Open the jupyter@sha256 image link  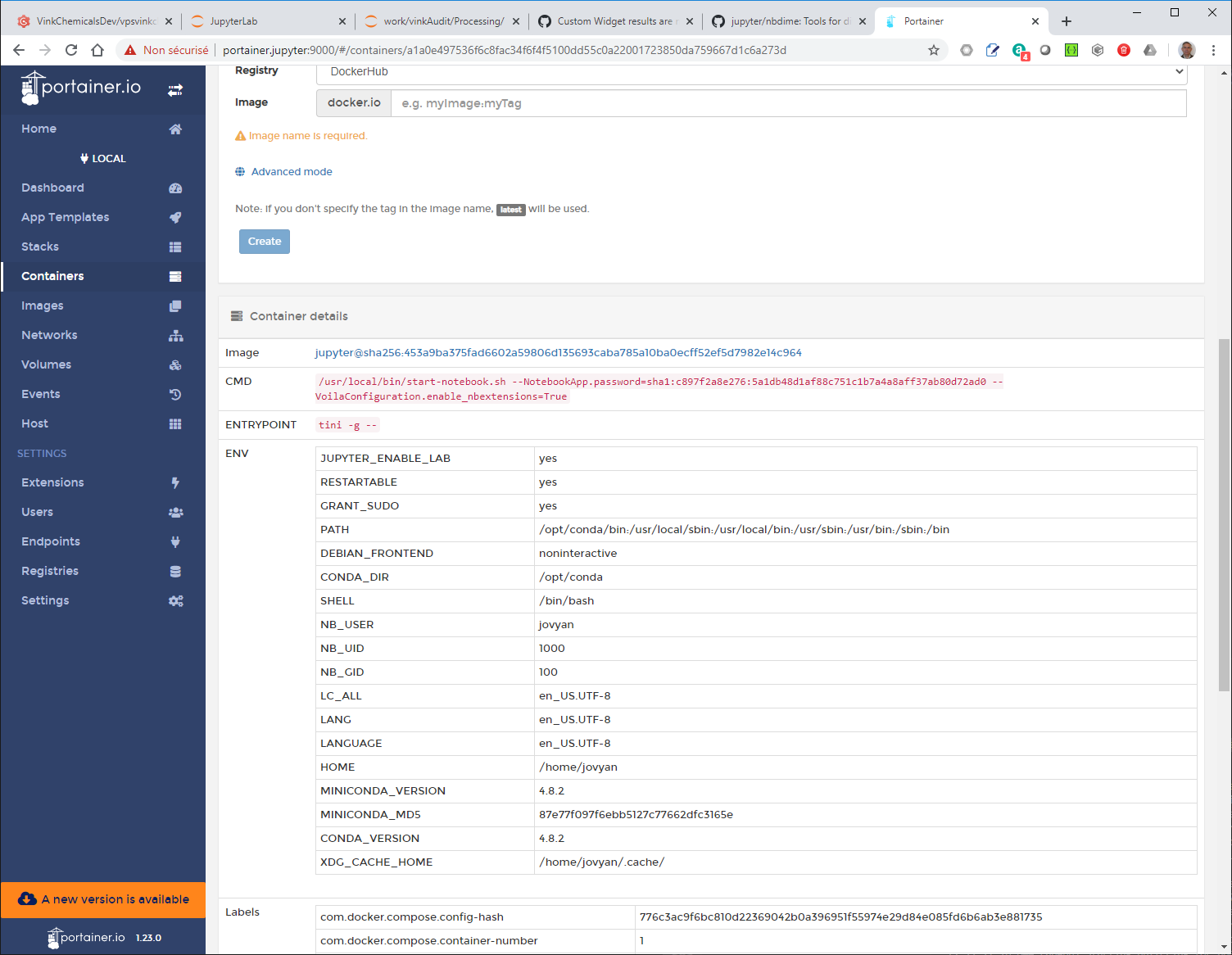coord(558,353)
